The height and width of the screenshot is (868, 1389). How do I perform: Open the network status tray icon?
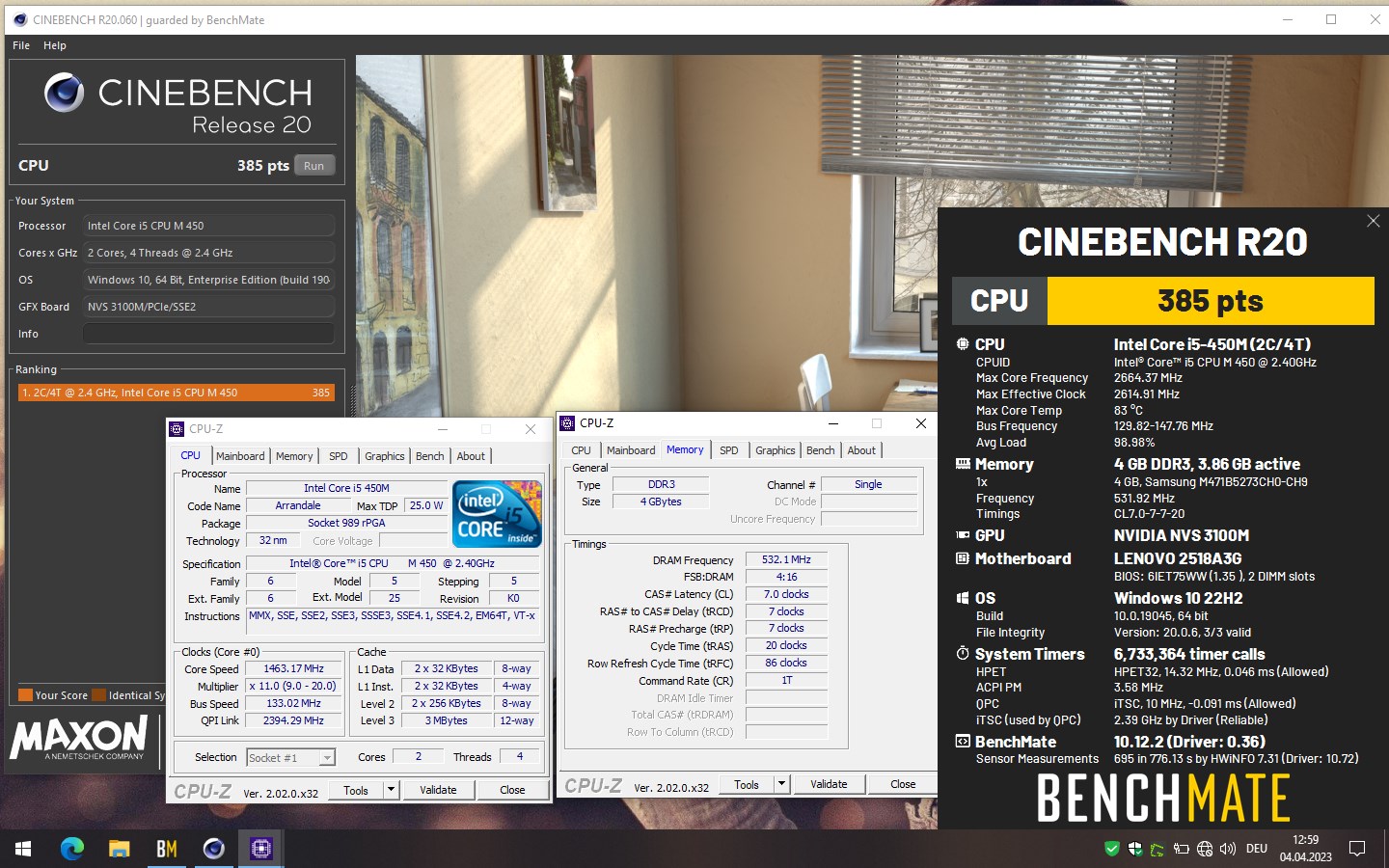tap(1205, 849)
